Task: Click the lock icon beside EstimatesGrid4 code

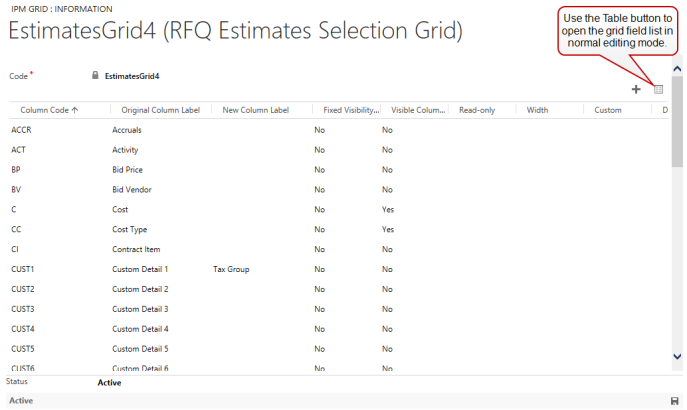Action: 95,75
